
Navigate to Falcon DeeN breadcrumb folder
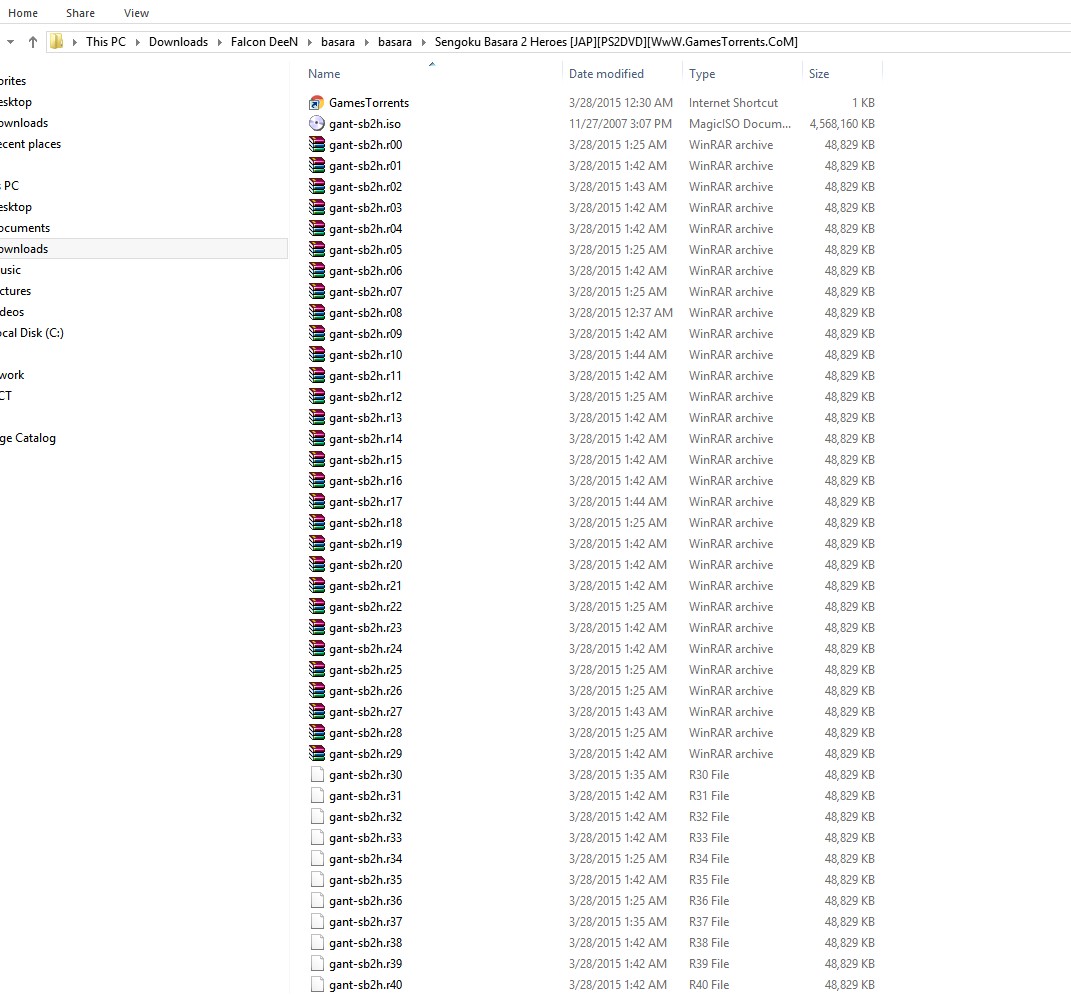pyautogui.click(x=264, y=42)
